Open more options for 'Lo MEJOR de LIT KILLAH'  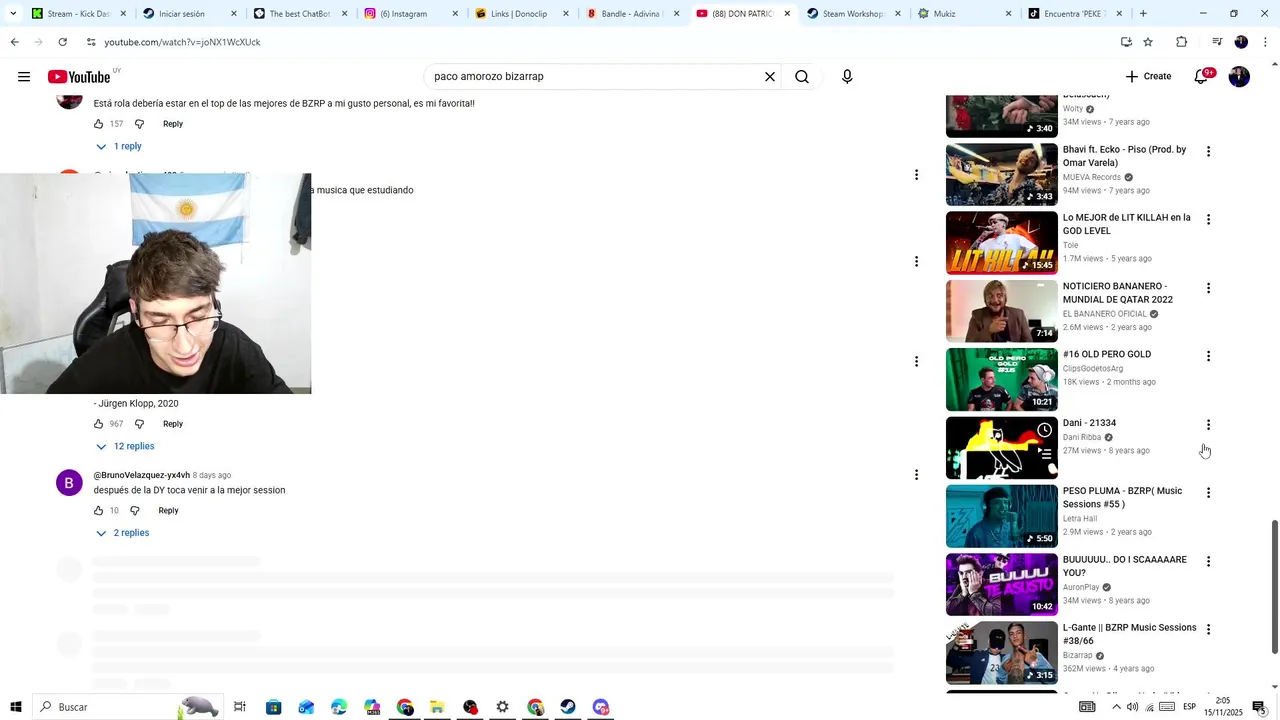(x=1208, y=220)
